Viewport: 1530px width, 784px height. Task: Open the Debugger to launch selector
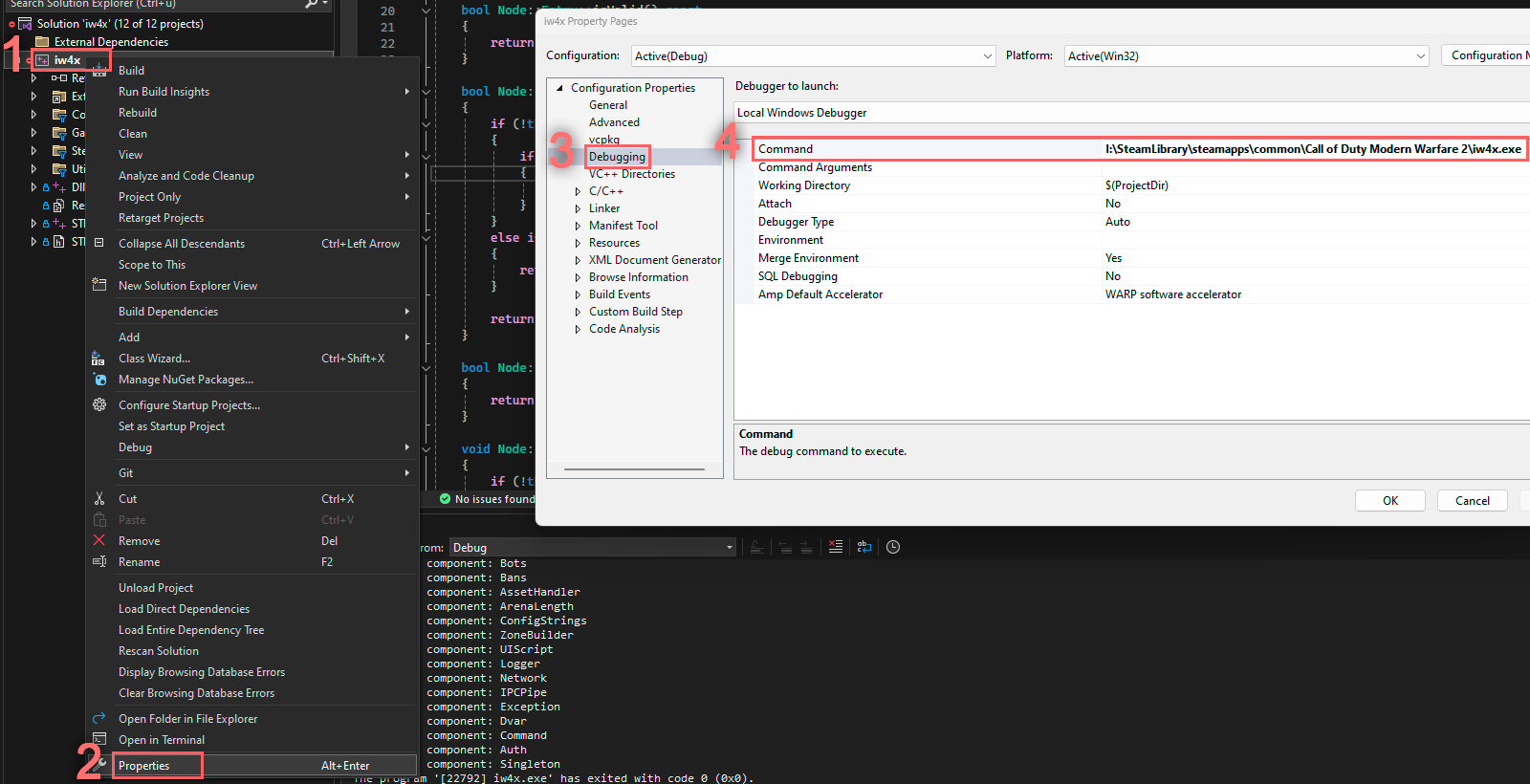point(1132,113)
